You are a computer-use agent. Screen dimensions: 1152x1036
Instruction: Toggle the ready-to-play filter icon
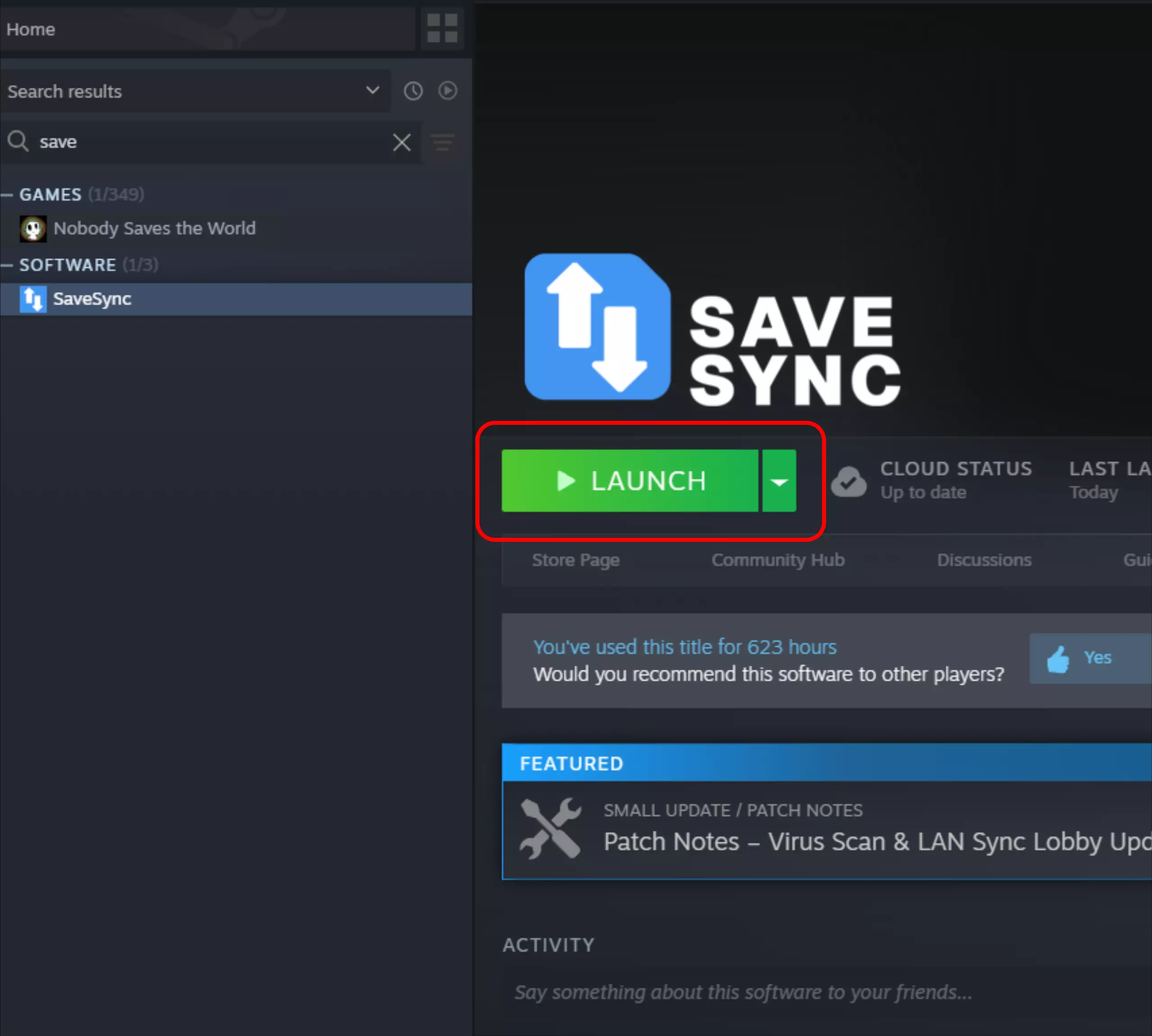(x=447, y=90)
